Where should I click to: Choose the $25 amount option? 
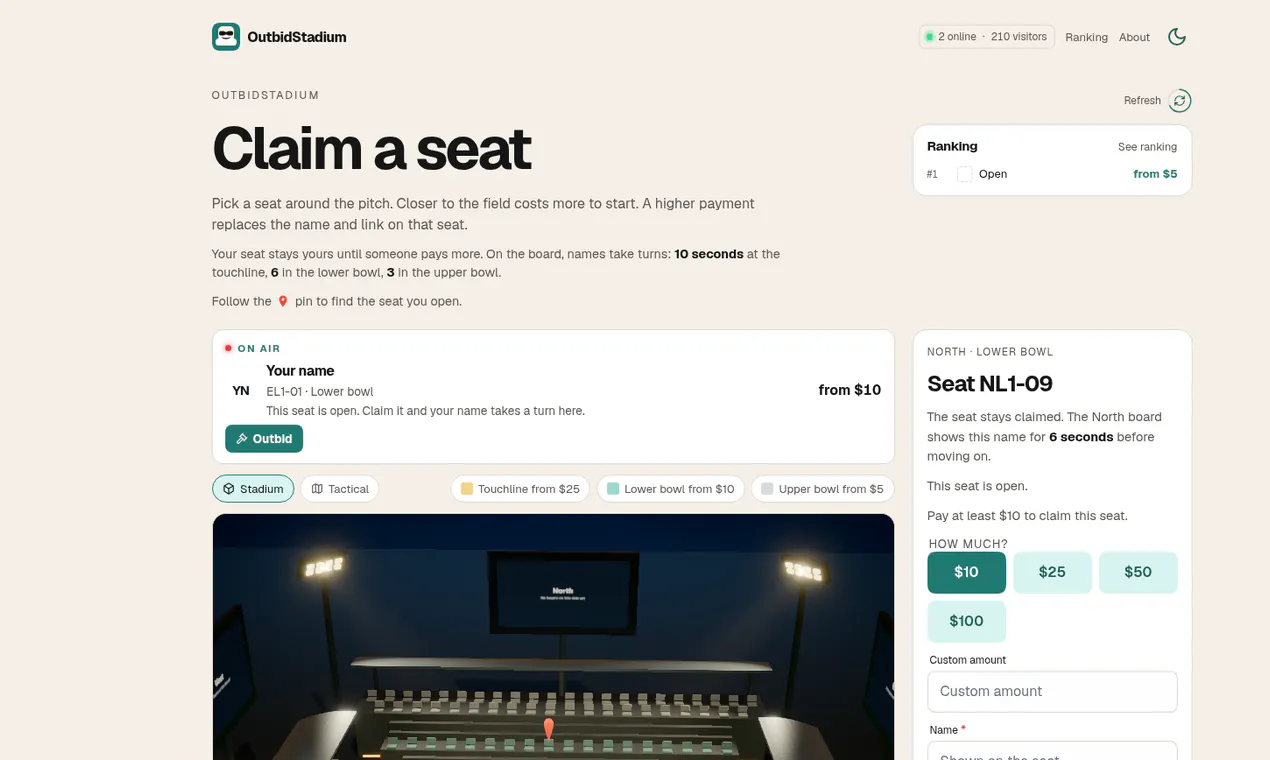coord(1052,572)
